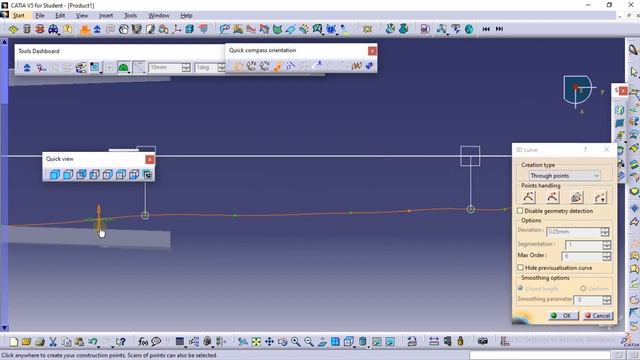This screenshot has width=640, height=360.
Task: Click the skip to beginning icon
Action: pyautogui.click(x=486, y=29)
